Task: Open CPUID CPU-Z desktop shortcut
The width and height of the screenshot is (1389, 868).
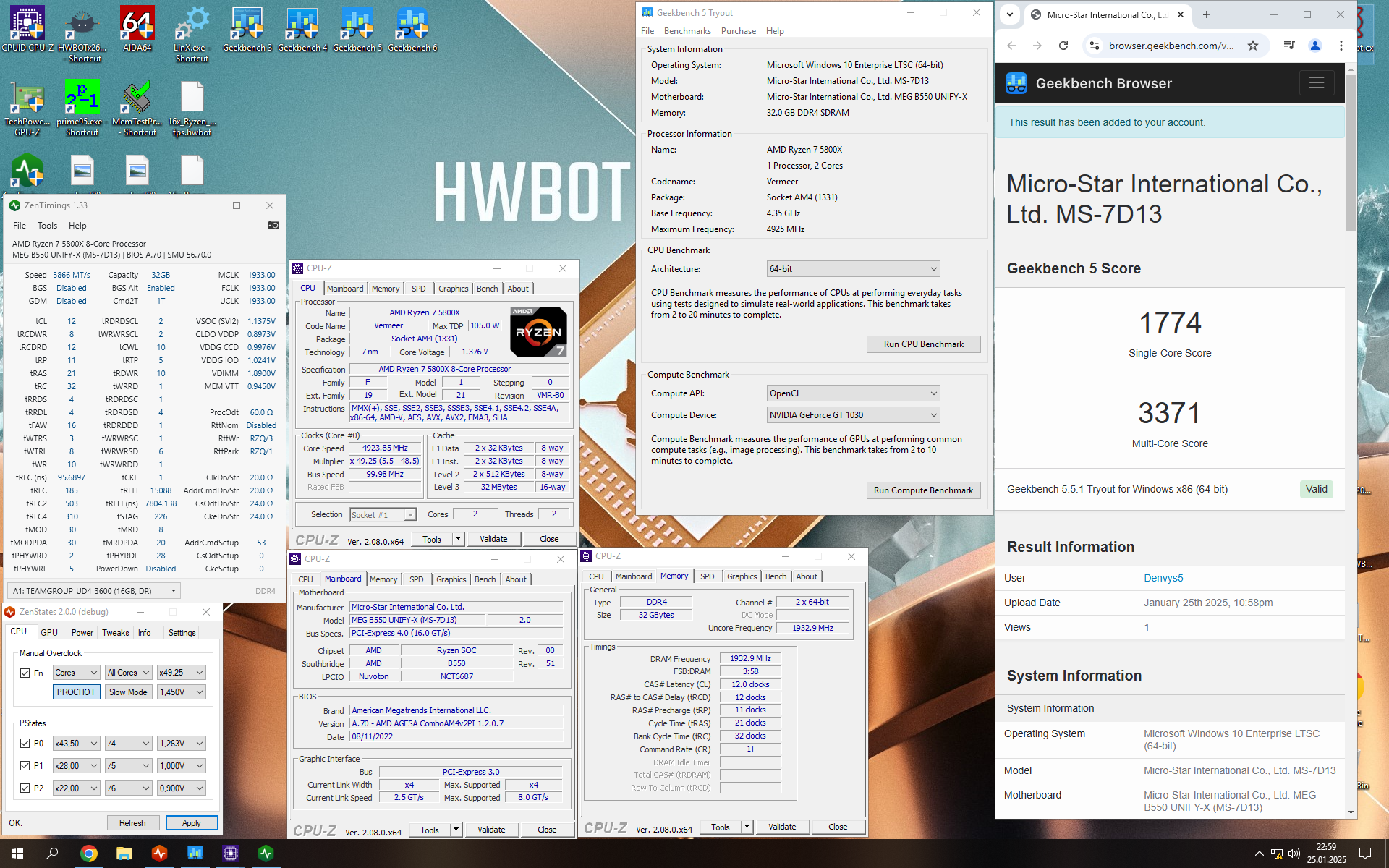Action: 27,29
